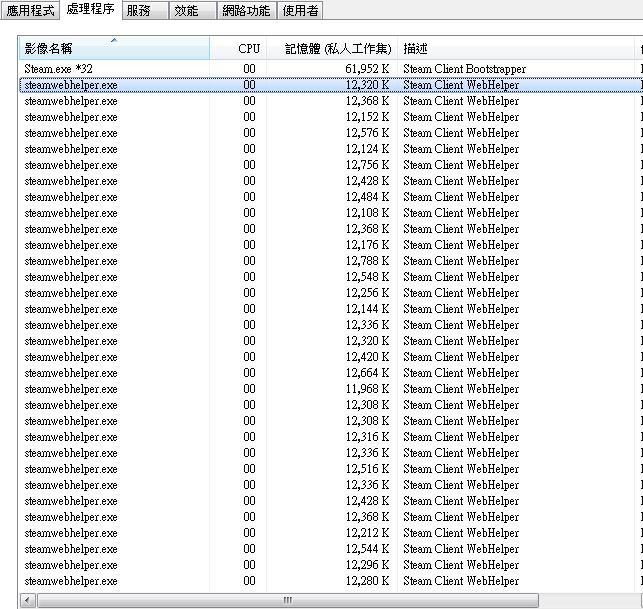The height and width of the screenshot is (609, 643).
Task: Sort processes by the CPU column header
Action: [238, 48]
